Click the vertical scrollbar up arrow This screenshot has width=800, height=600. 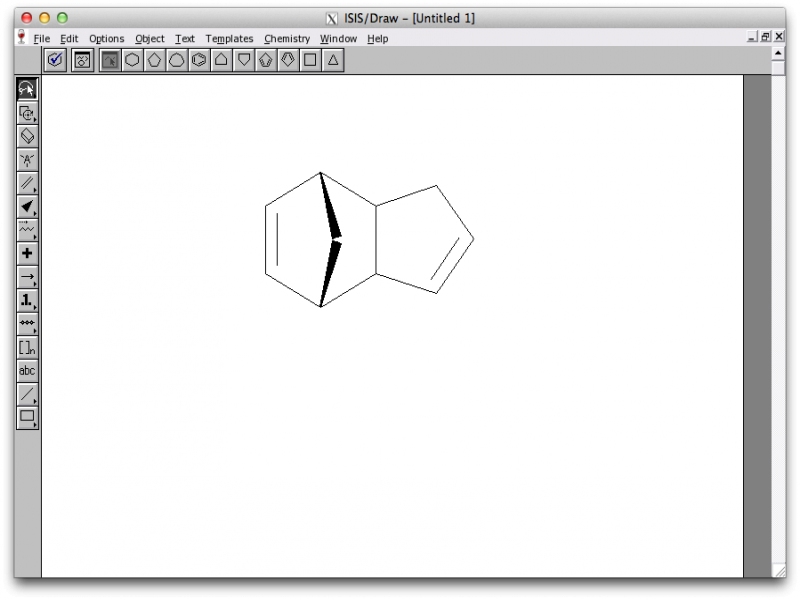(x=778, y=53)
